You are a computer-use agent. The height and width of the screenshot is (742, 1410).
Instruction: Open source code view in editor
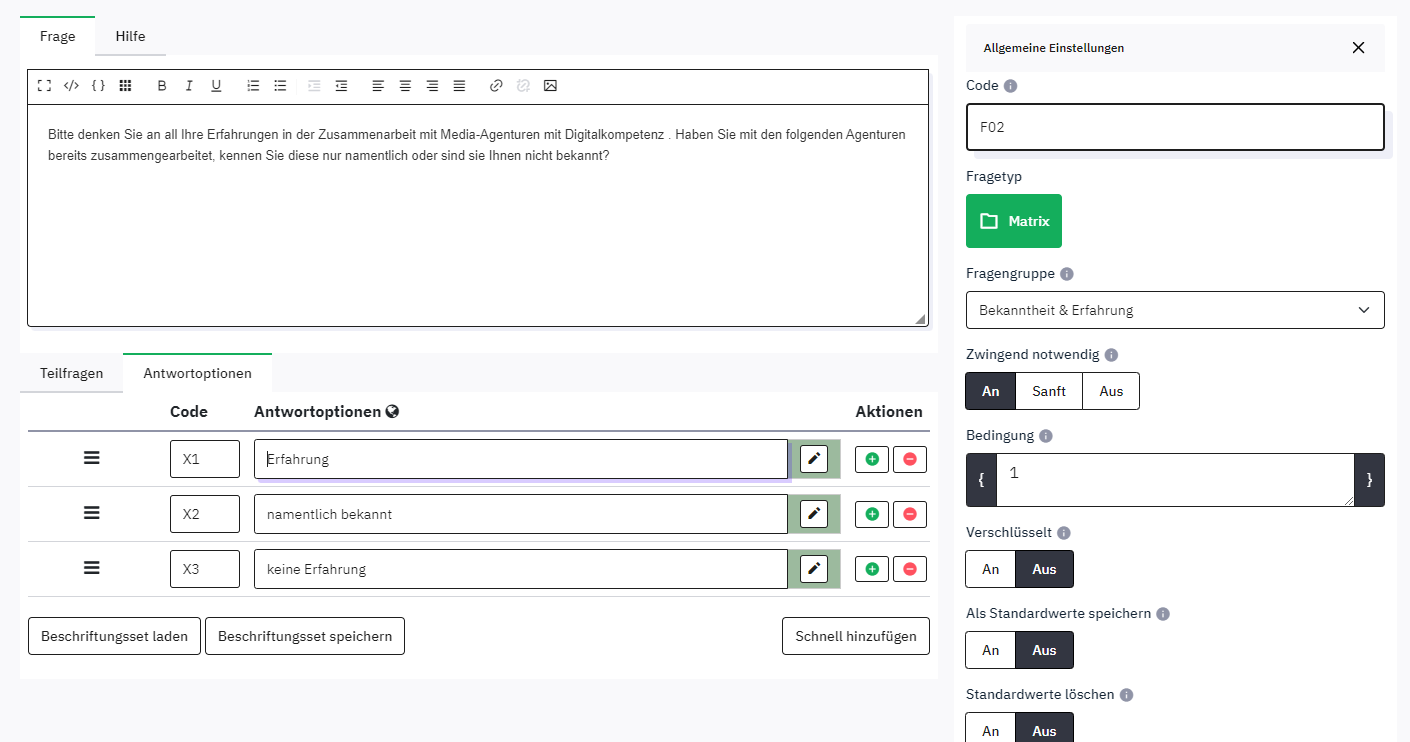click(71, 86)
